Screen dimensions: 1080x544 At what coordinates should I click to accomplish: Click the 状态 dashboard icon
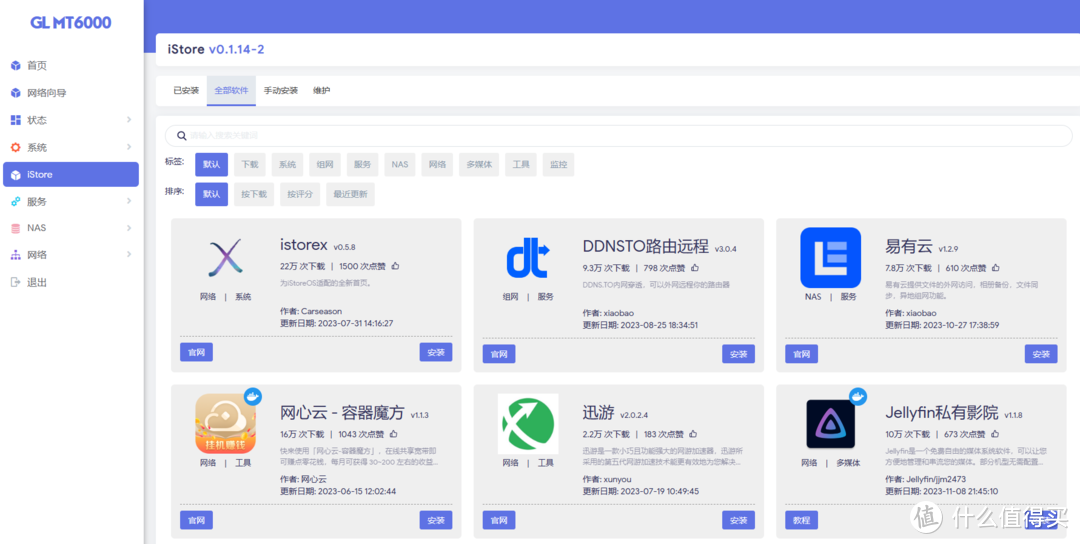pos(16,120)
